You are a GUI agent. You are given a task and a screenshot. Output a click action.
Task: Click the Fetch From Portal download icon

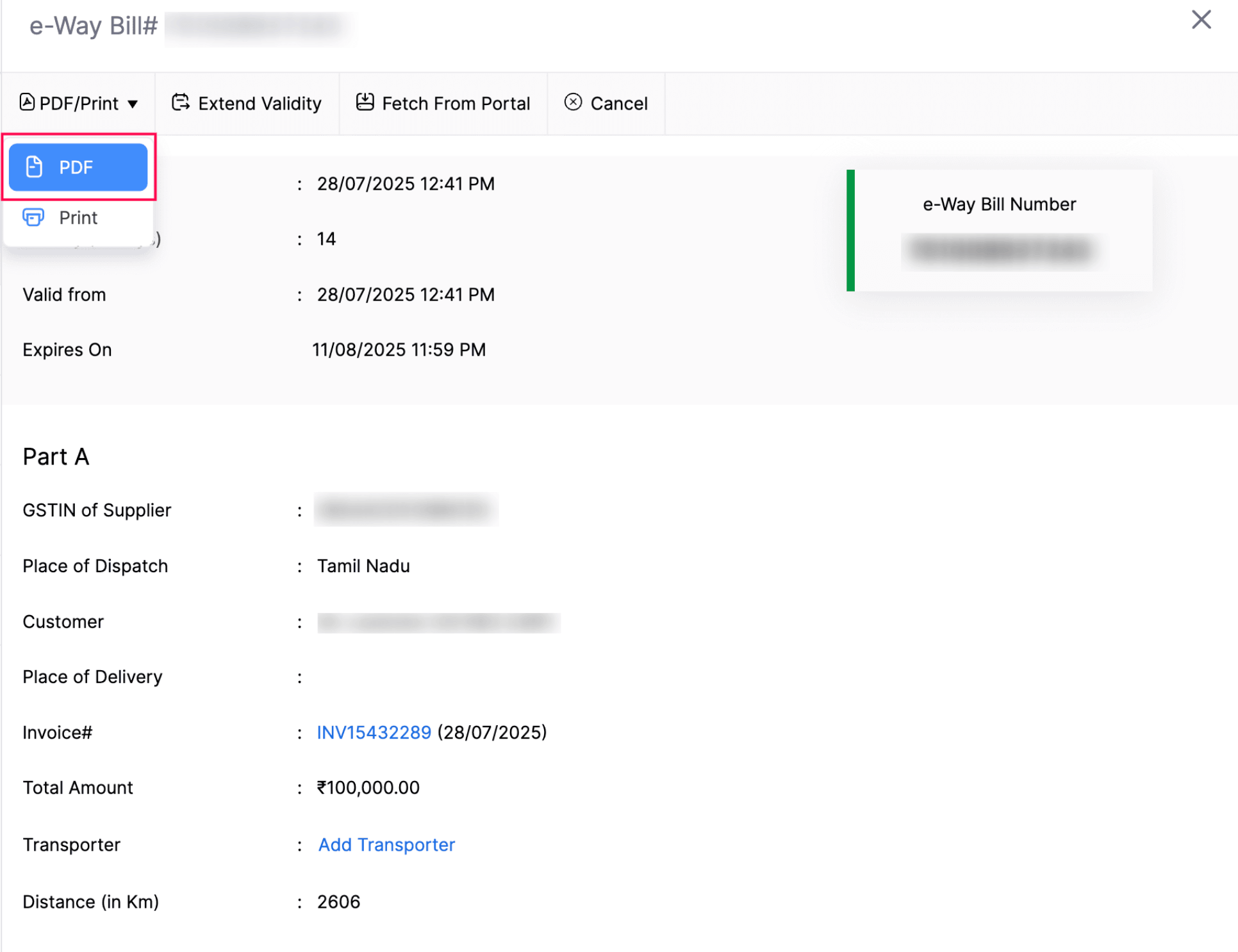pos(365,103)
